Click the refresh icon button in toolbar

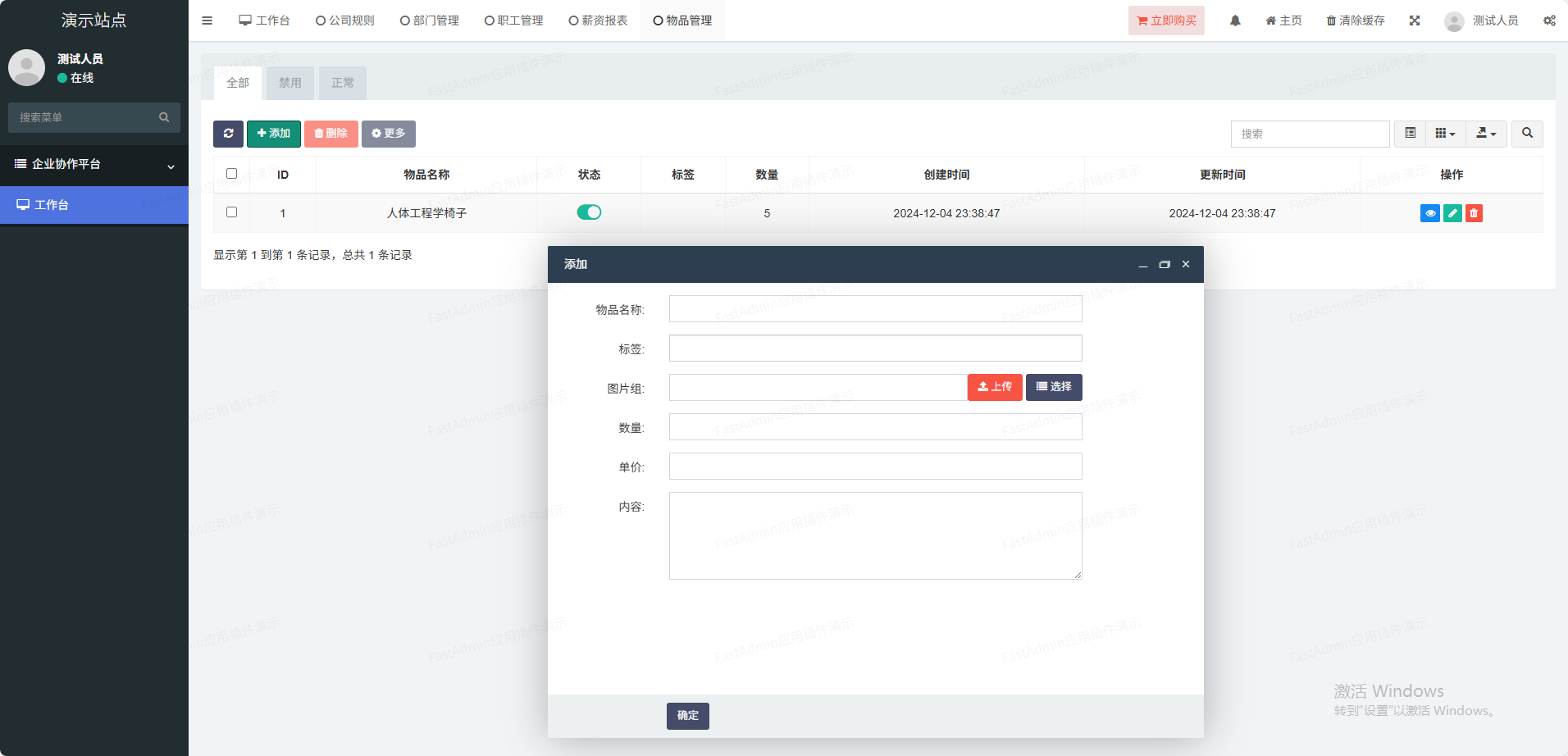(228, 134)
